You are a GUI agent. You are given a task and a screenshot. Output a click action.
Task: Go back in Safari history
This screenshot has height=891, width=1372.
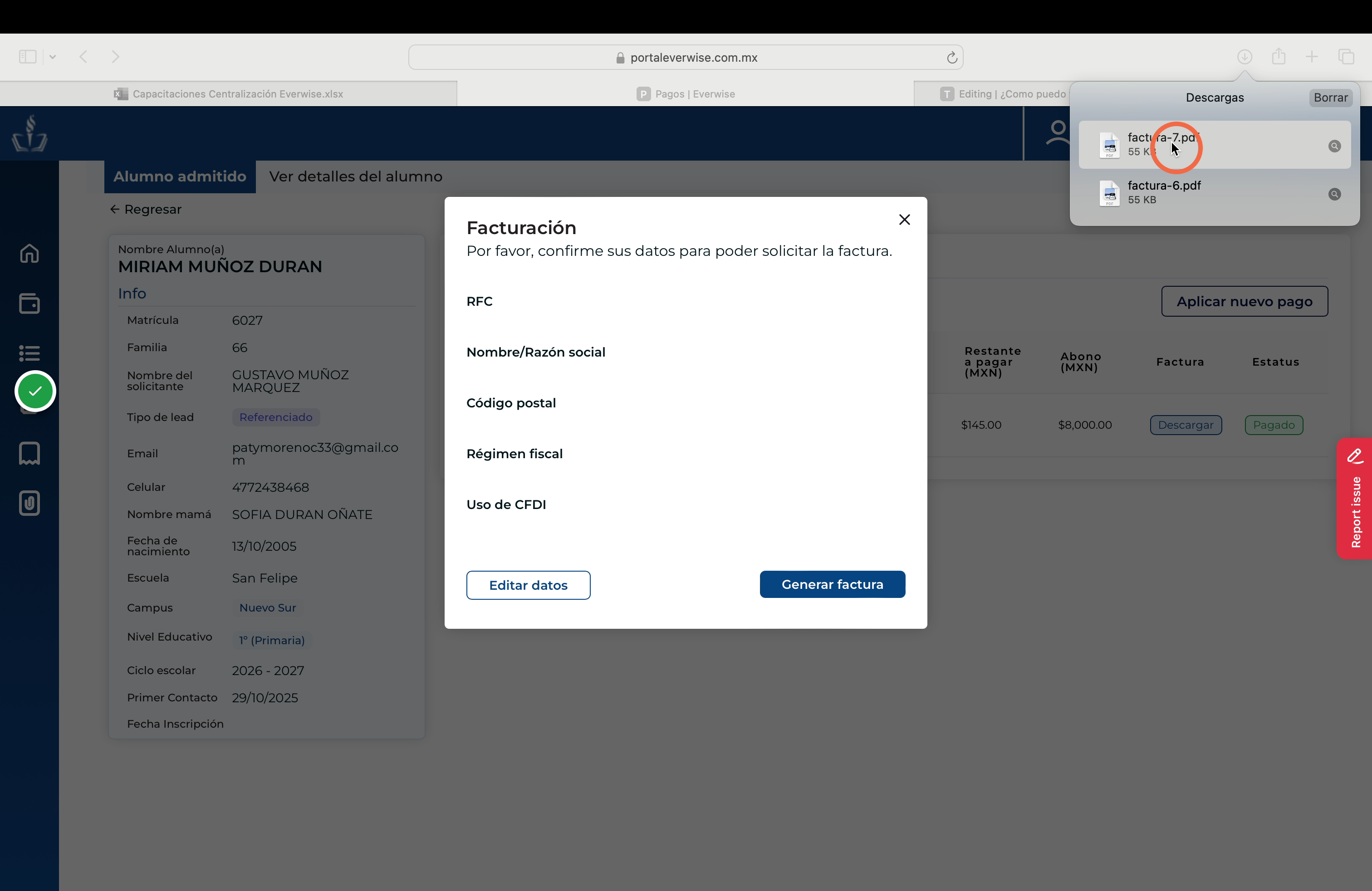[83, 56]
